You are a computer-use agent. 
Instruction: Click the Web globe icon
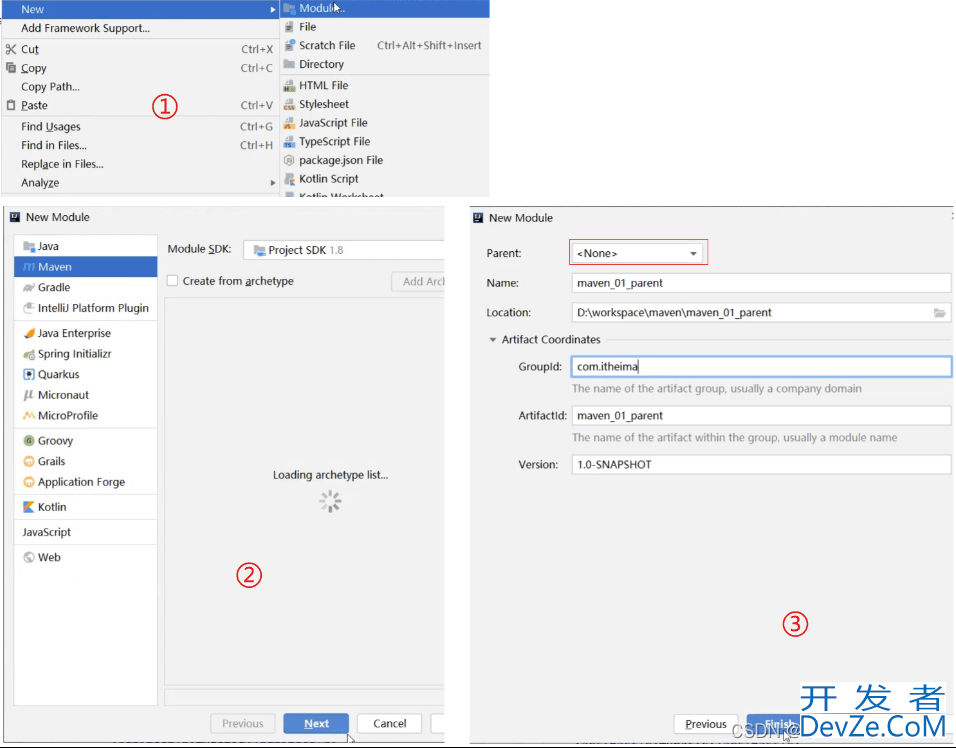(29, 557)
